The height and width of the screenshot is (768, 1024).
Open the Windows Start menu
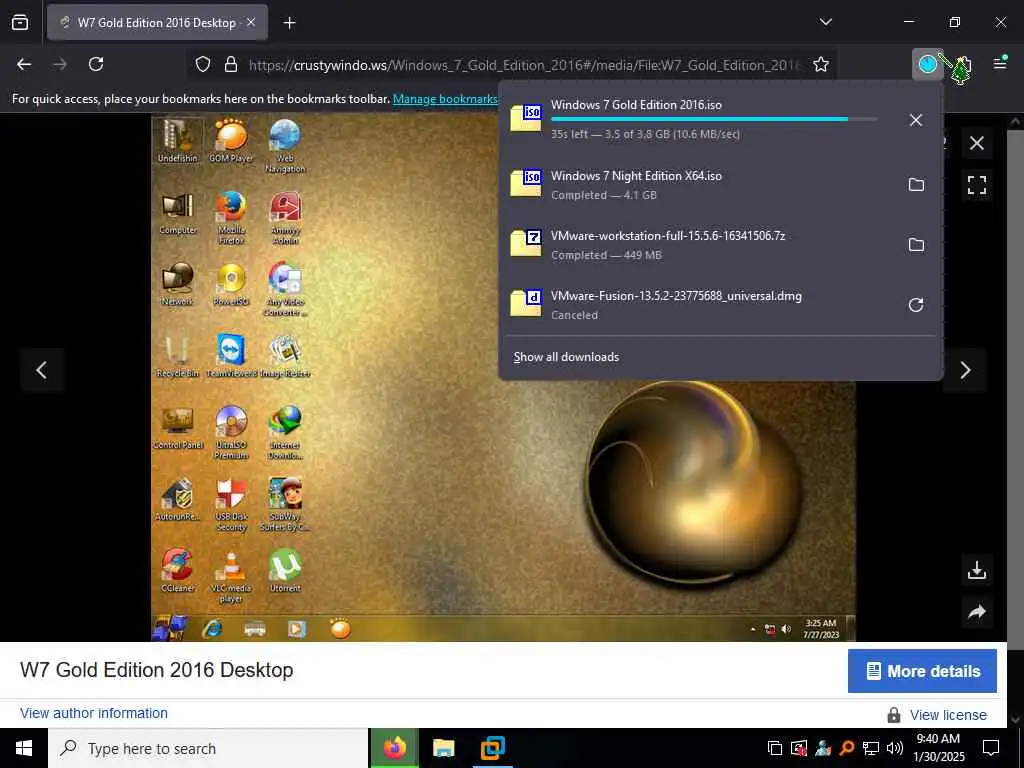point(24,748)
